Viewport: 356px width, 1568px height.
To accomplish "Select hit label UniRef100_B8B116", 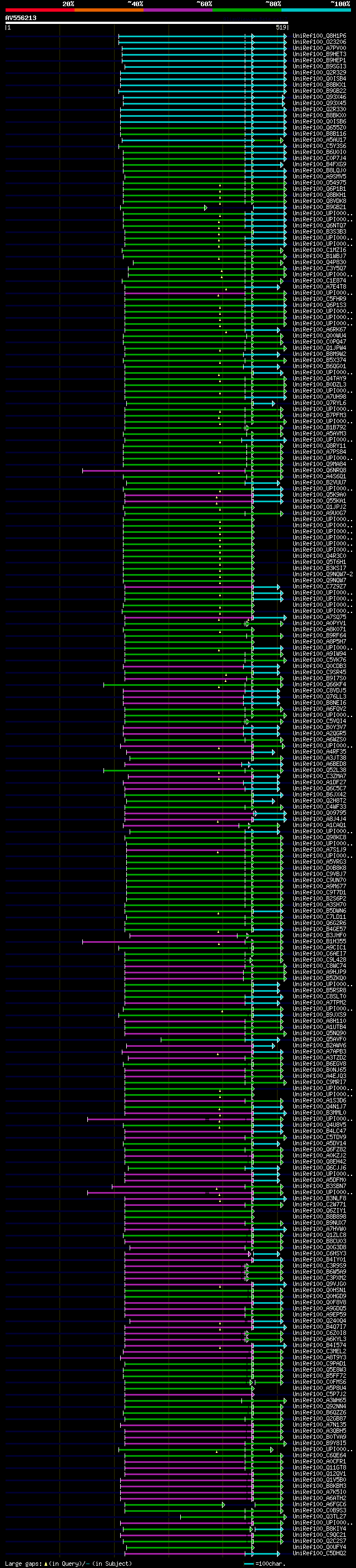I will point(319,133).
